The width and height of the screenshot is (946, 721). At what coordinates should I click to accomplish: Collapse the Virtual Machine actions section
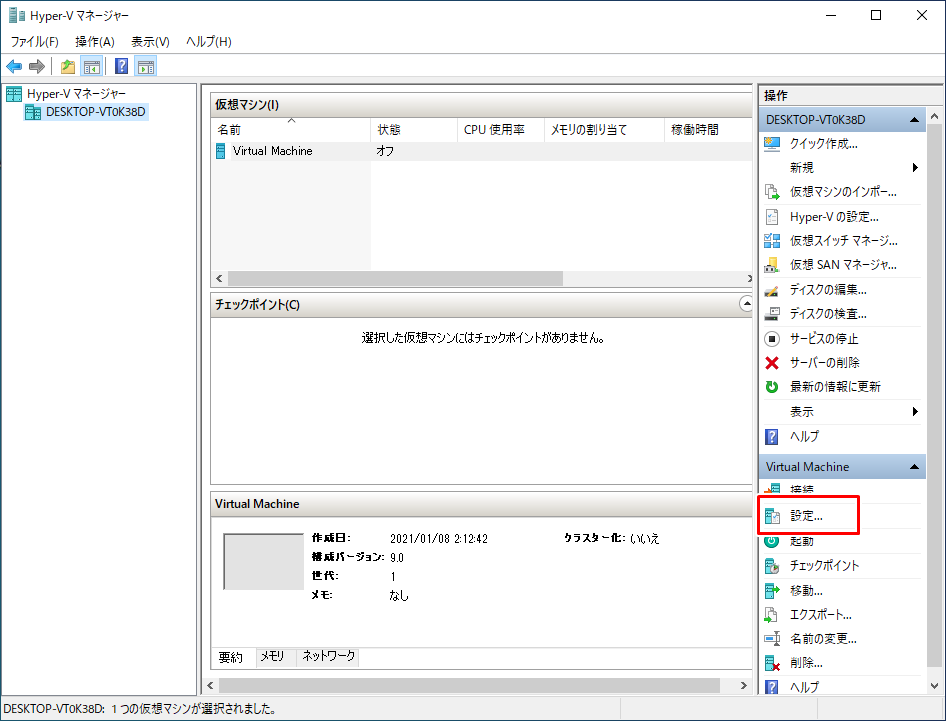914,467
